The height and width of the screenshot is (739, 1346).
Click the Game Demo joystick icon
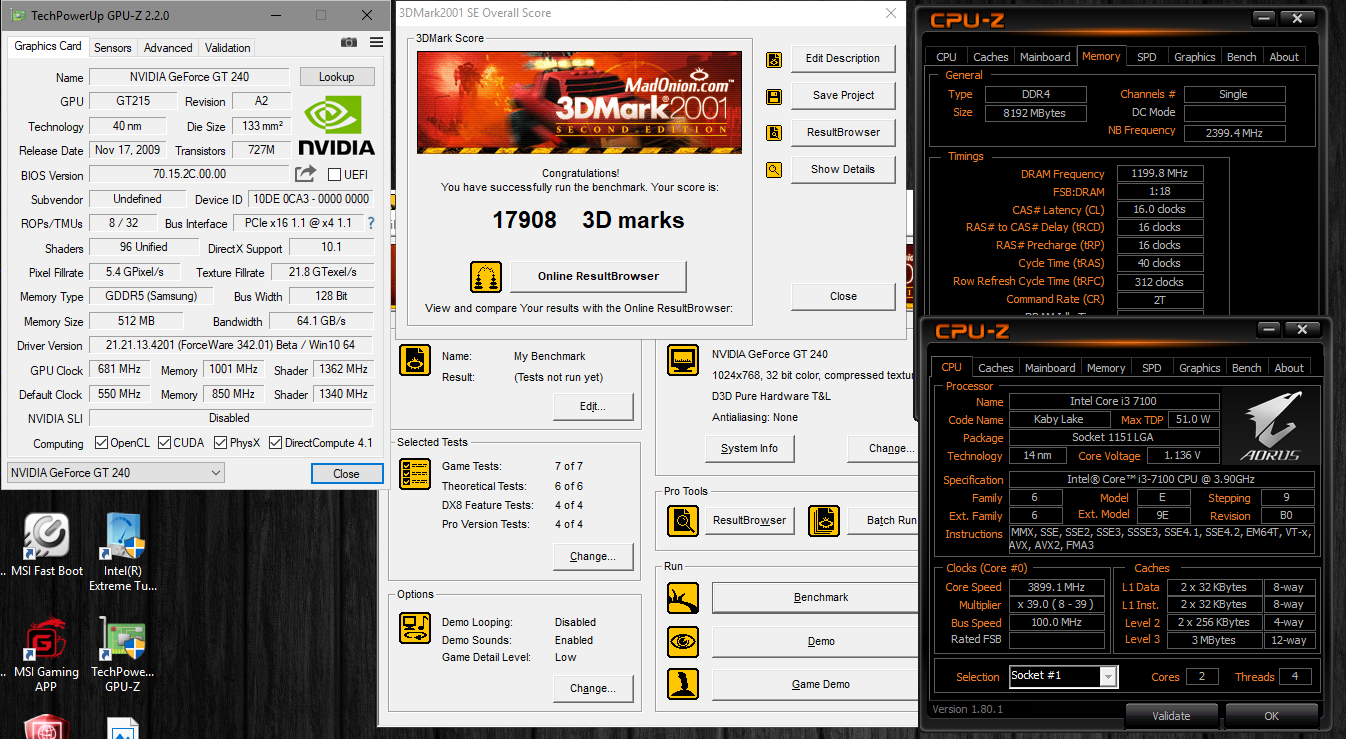pos(683,684)
